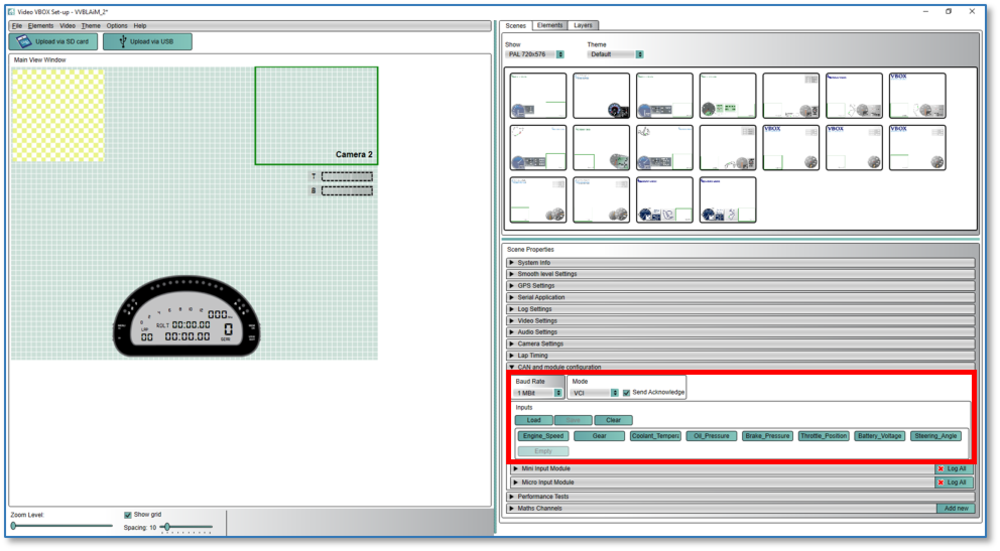
Task: Click the Empty input channel slot
Action: pos(543,452)
